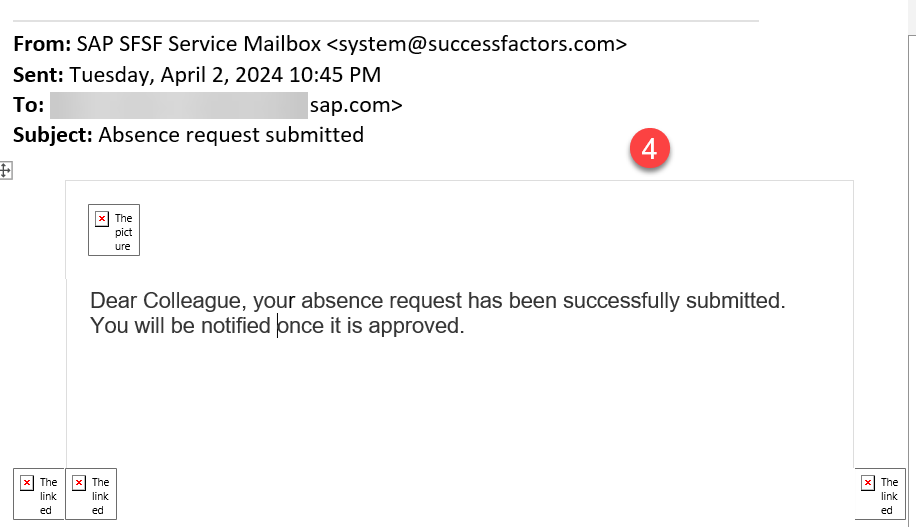Select the broken picture placeholder above the greeting
The image size is (916, 527).
[x=114, y=230]
